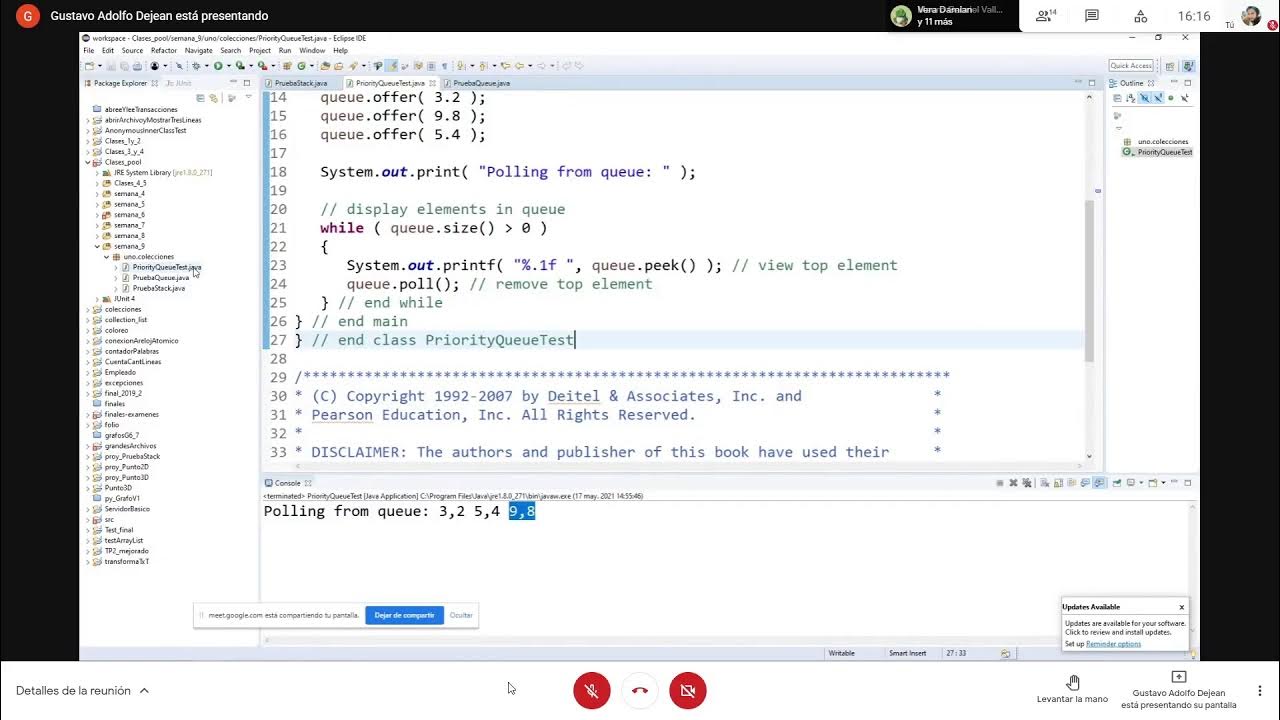Viewport: 1280px width, 720px height.
Task: Expand the AnonymousInnerClassTest project
Action: coord(87,131)
